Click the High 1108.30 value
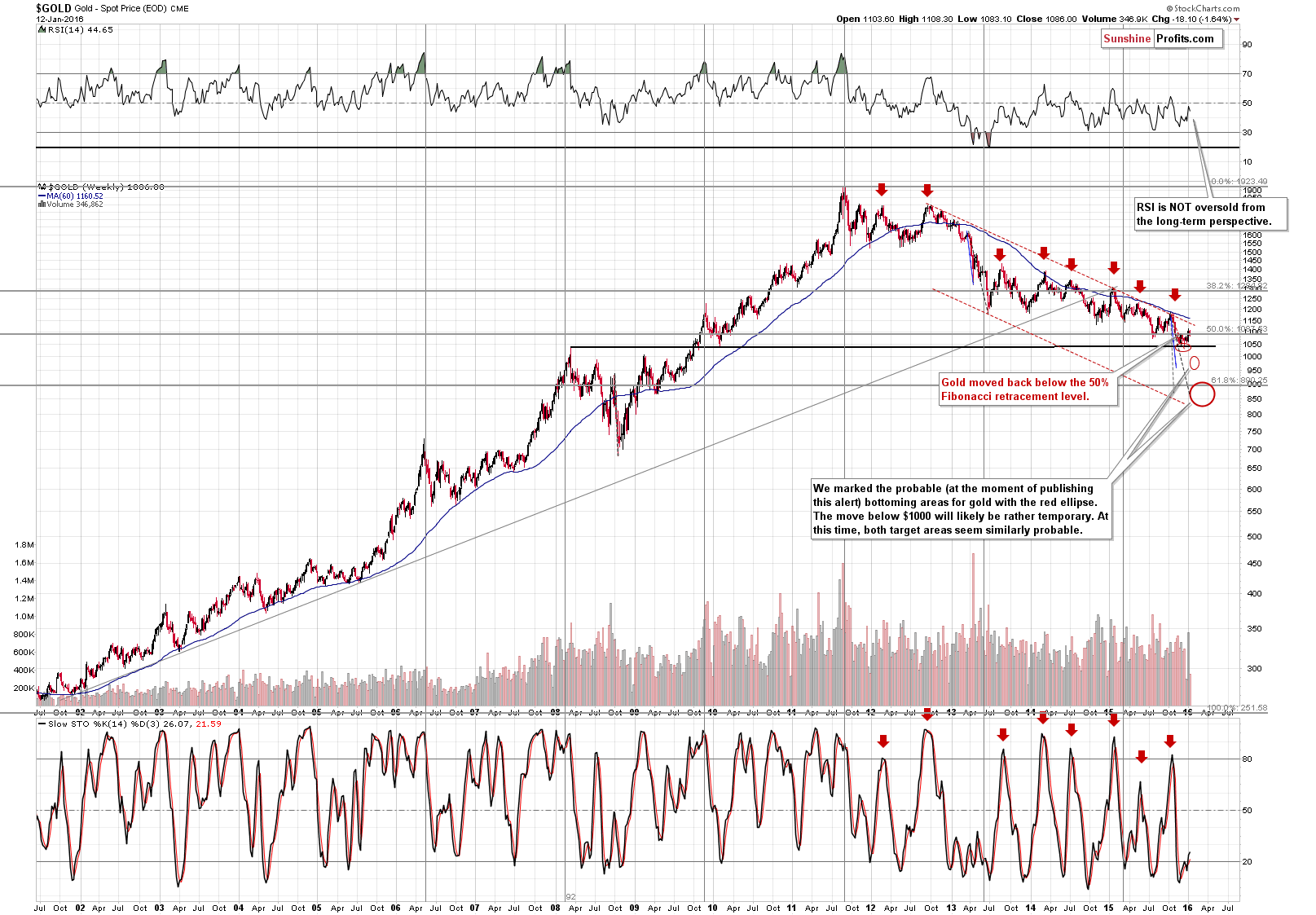 coord(926,19)
